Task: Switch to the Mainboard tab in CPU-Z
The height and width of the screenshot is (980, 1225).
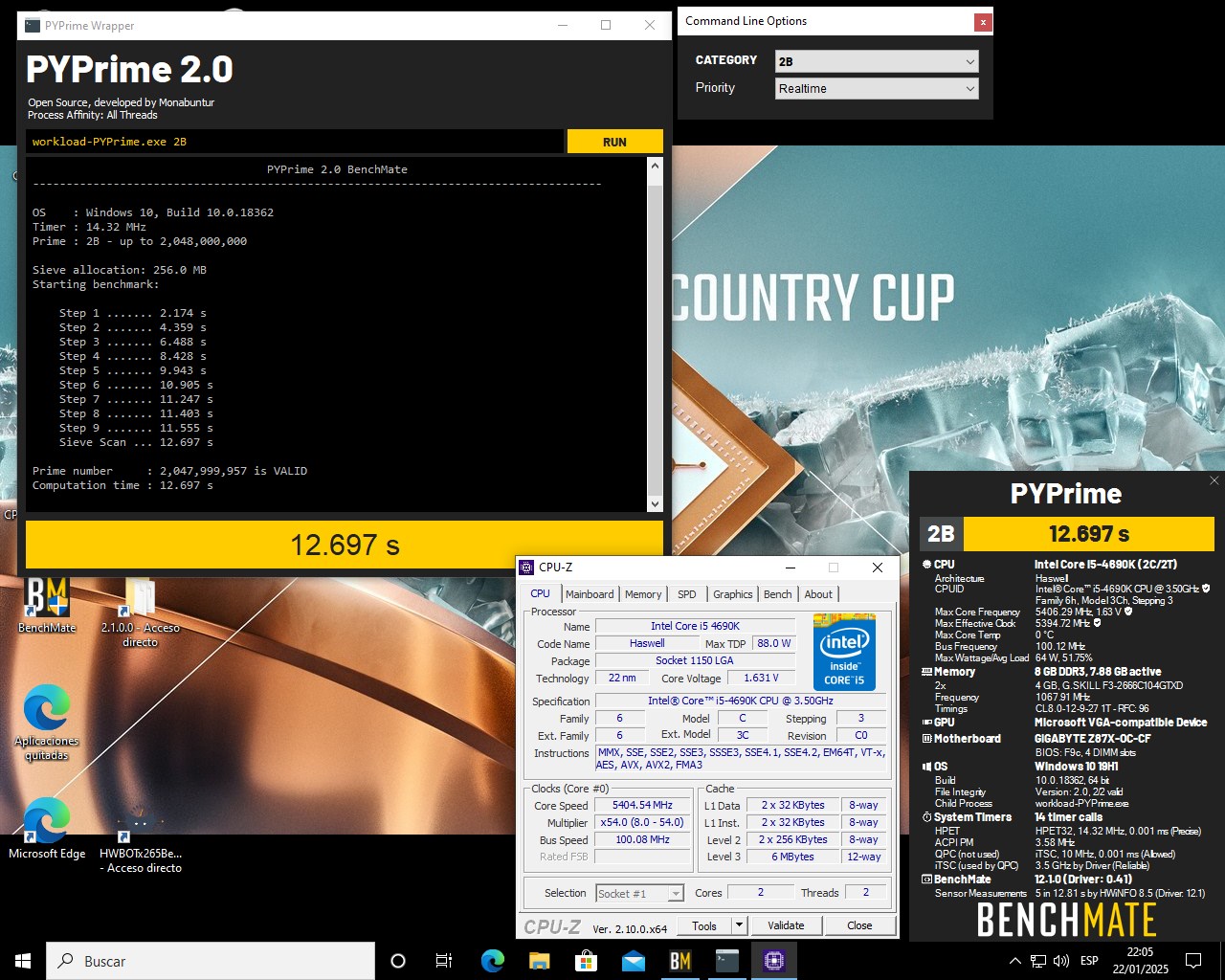Action: point(590,594)
